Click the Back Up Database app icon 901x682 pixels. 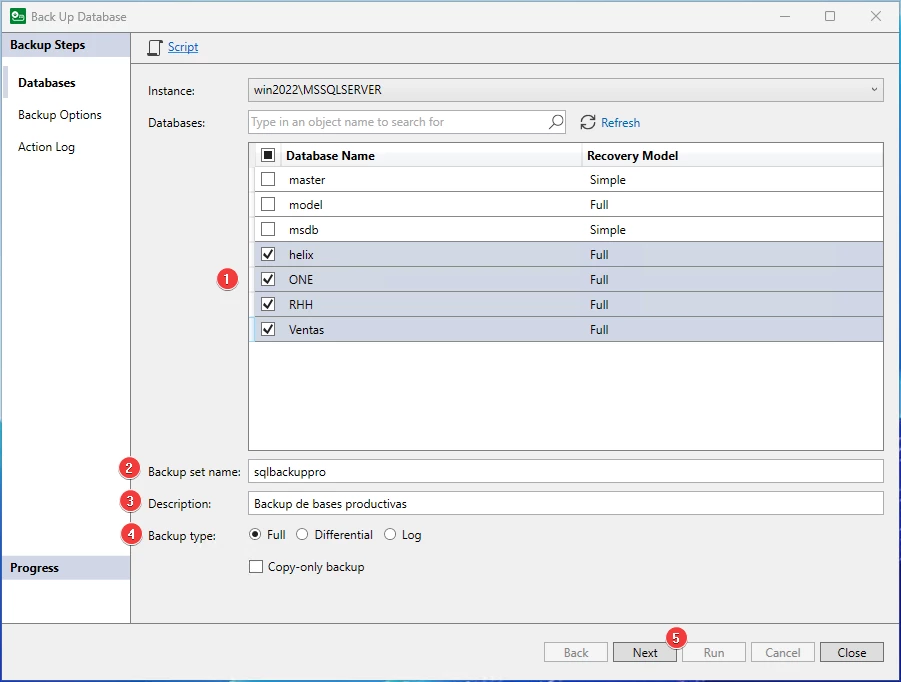(18, 16)
